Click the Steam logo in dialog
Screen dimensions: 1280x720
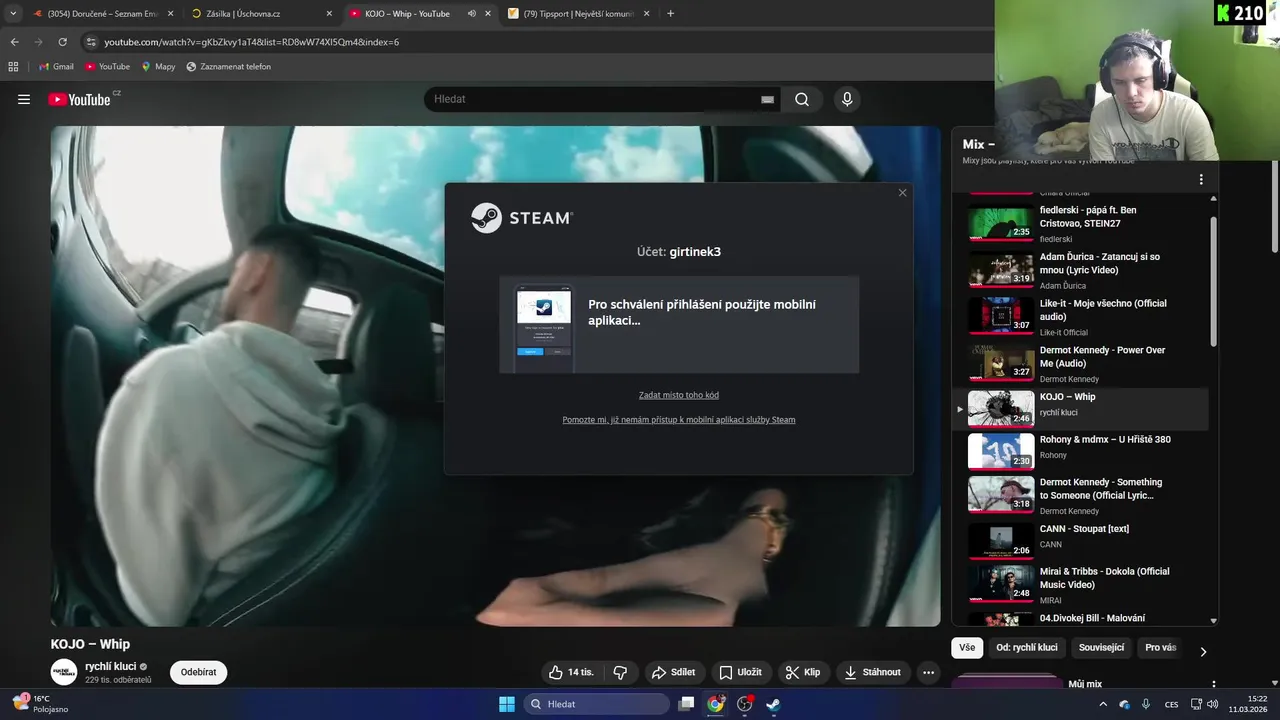click(x=522, y=218)
